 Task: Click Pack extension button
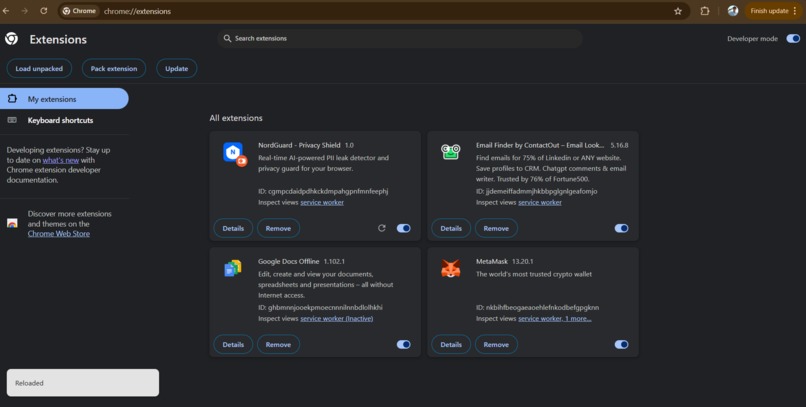[x=114, y=68]
